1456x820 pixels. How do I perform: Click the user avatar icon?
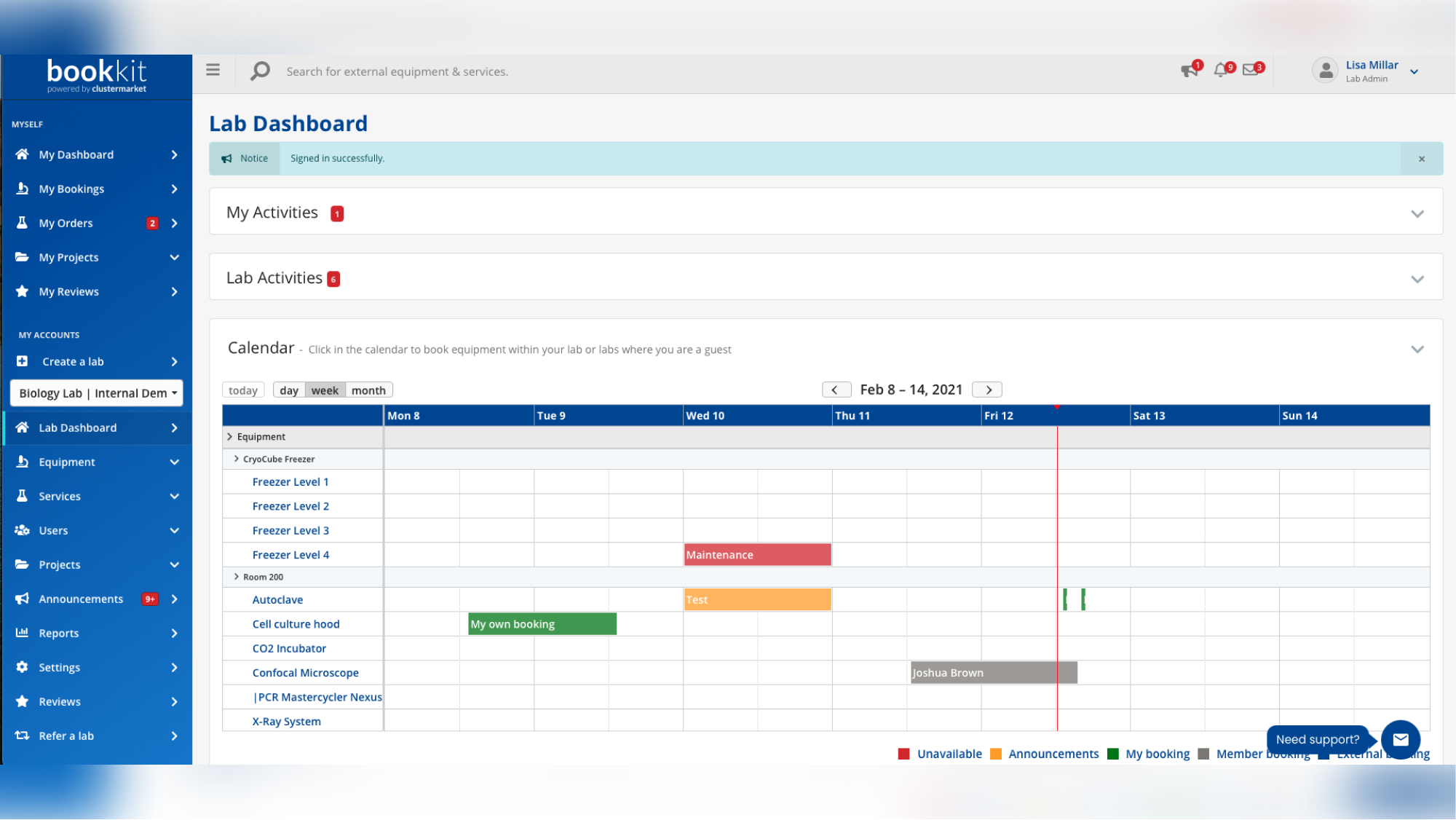tap(1326, 71)
